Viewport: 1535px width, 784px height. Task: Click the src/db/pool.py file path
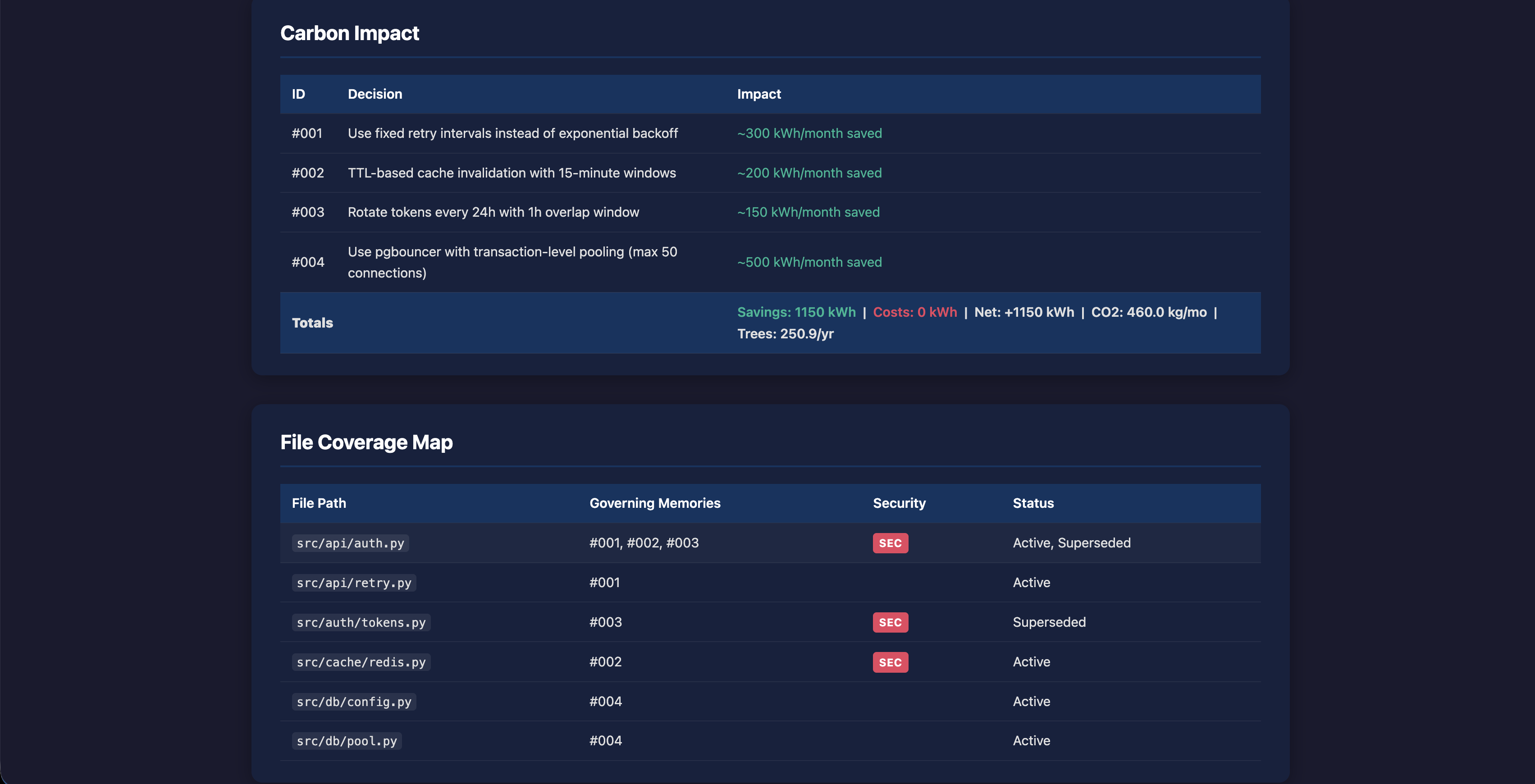pyautogui.click(x=347, y=740)
